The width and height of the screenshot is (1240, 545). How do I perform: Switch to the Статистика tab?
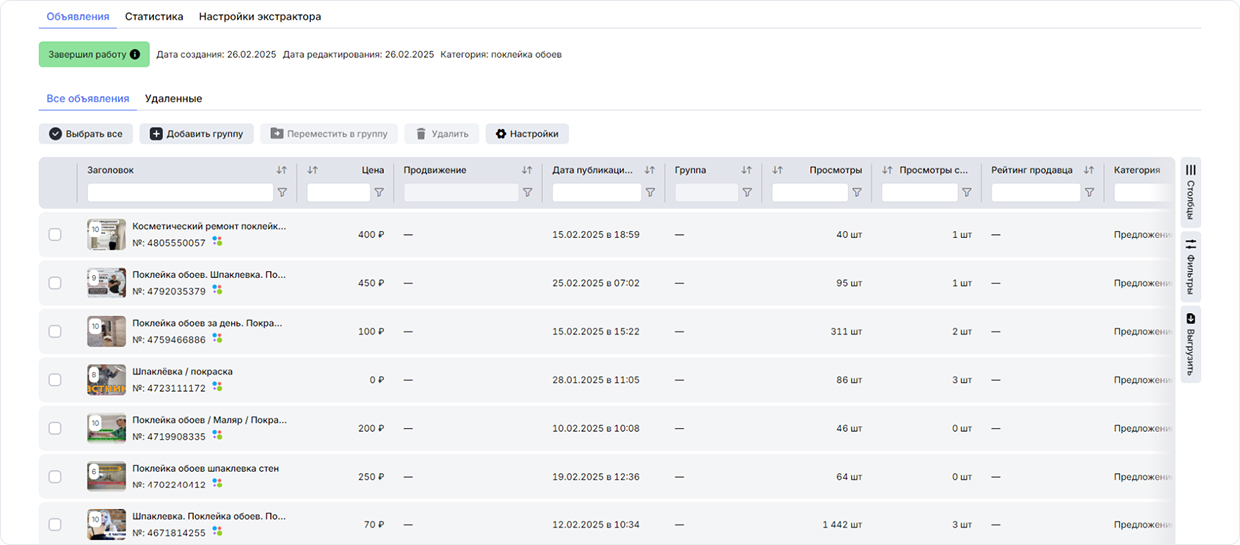tap(154, 17)
